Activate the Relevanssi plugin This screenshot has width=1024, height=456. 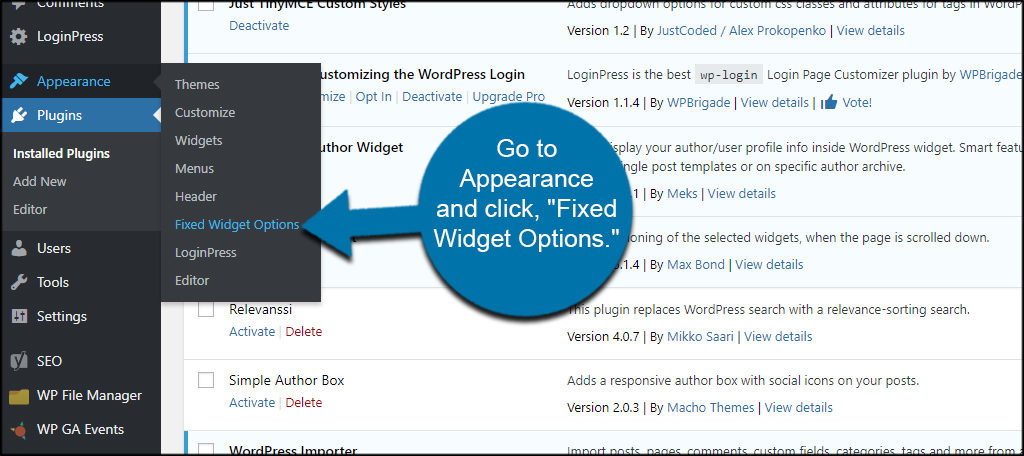pyautogui.click(x=252, y=332)
